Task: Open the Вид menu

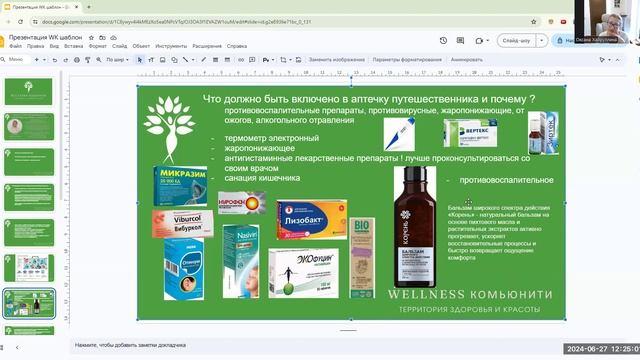Action: 54,46
